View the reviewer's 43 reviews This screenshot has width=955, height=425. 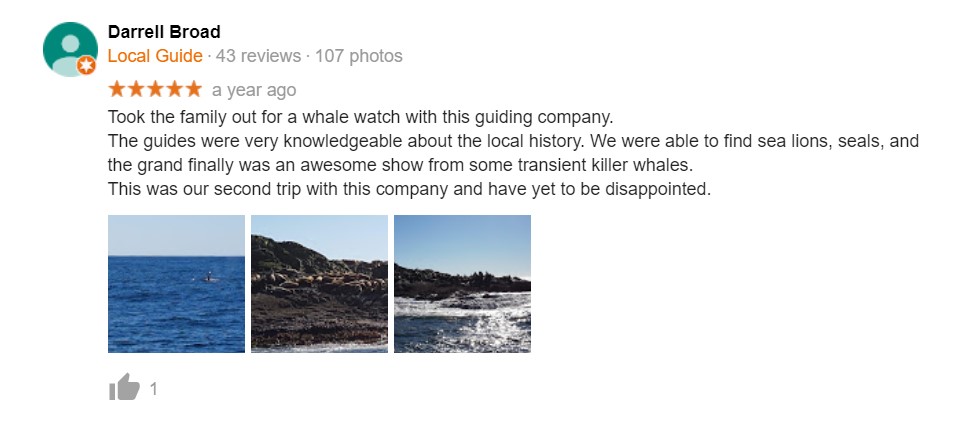pyautogui.click(x=258, y=56)
